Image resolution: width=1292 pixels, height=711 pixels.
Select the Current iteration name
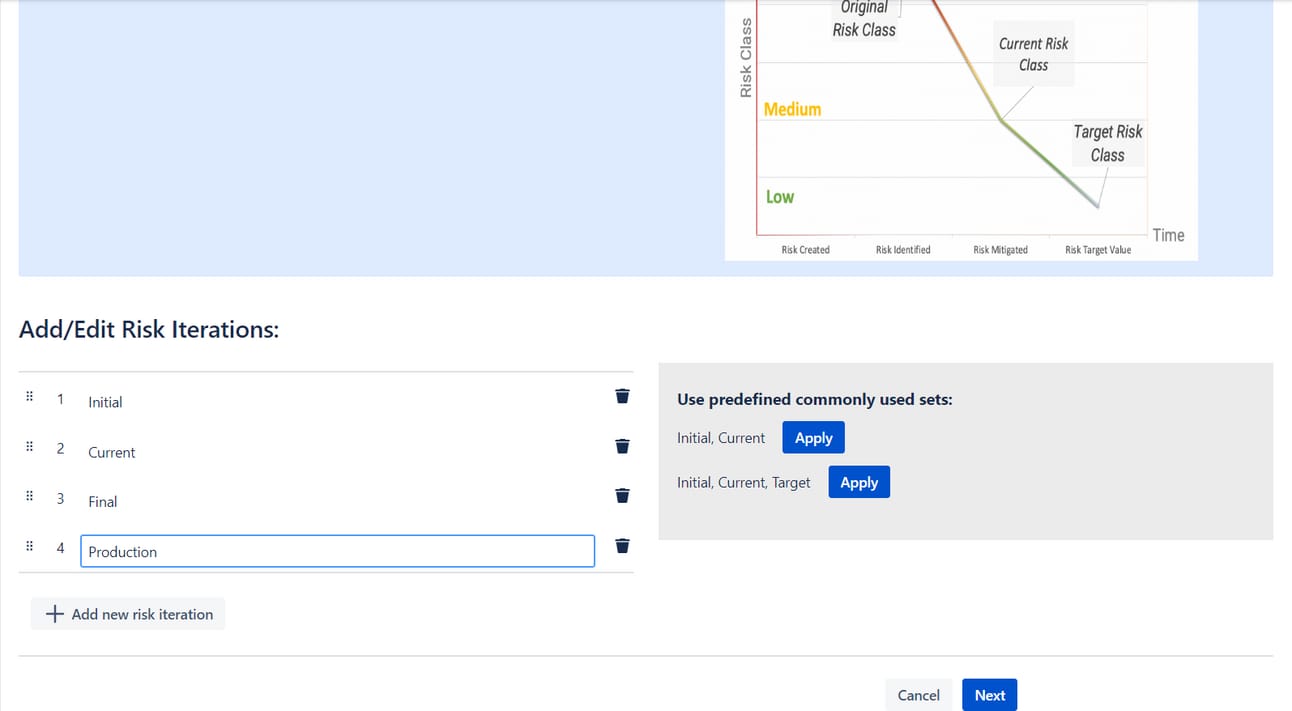coord(111,452)
